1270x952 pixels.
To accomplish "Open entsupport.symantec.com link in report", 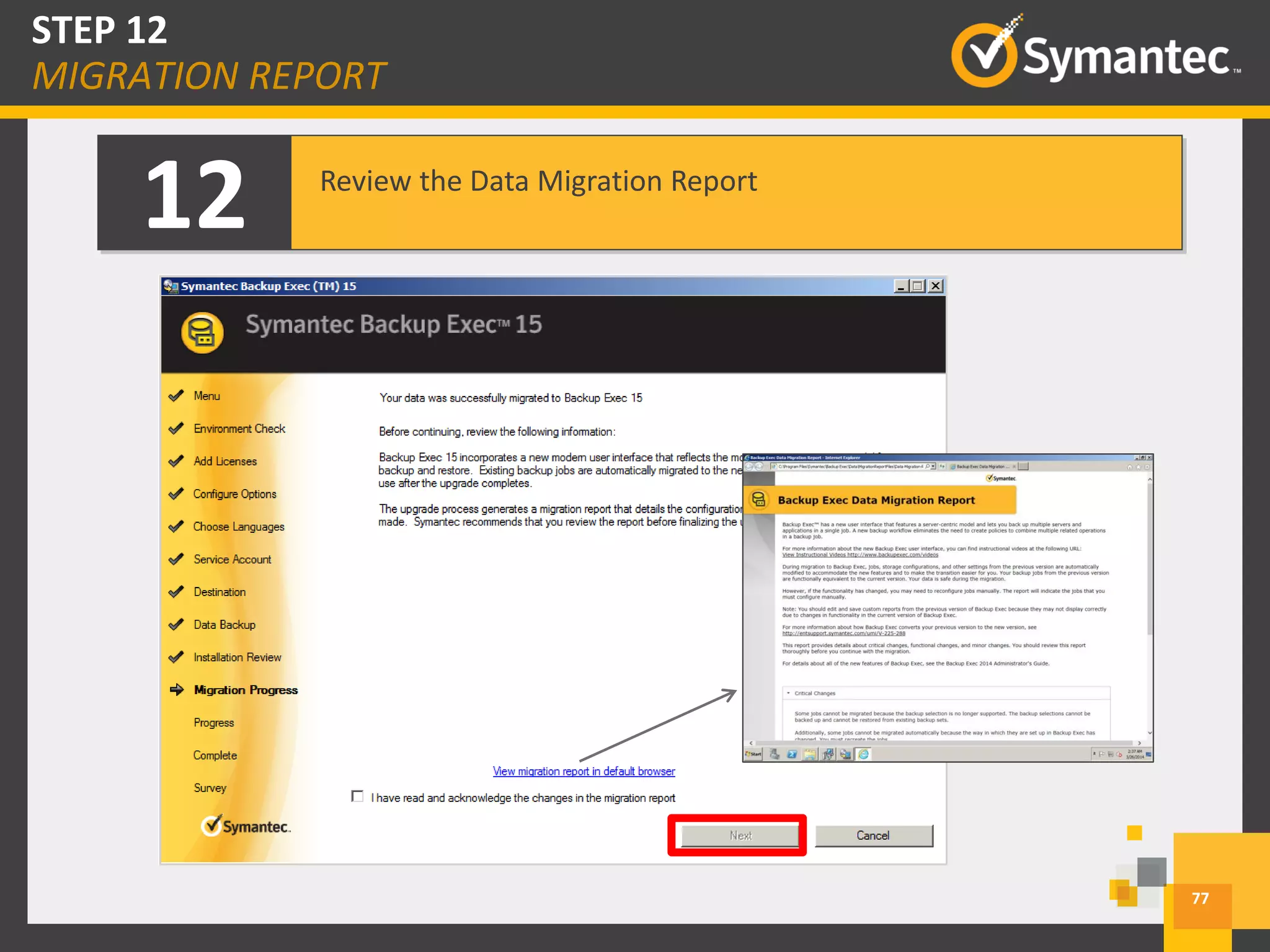I will click(x=843, y=633).
